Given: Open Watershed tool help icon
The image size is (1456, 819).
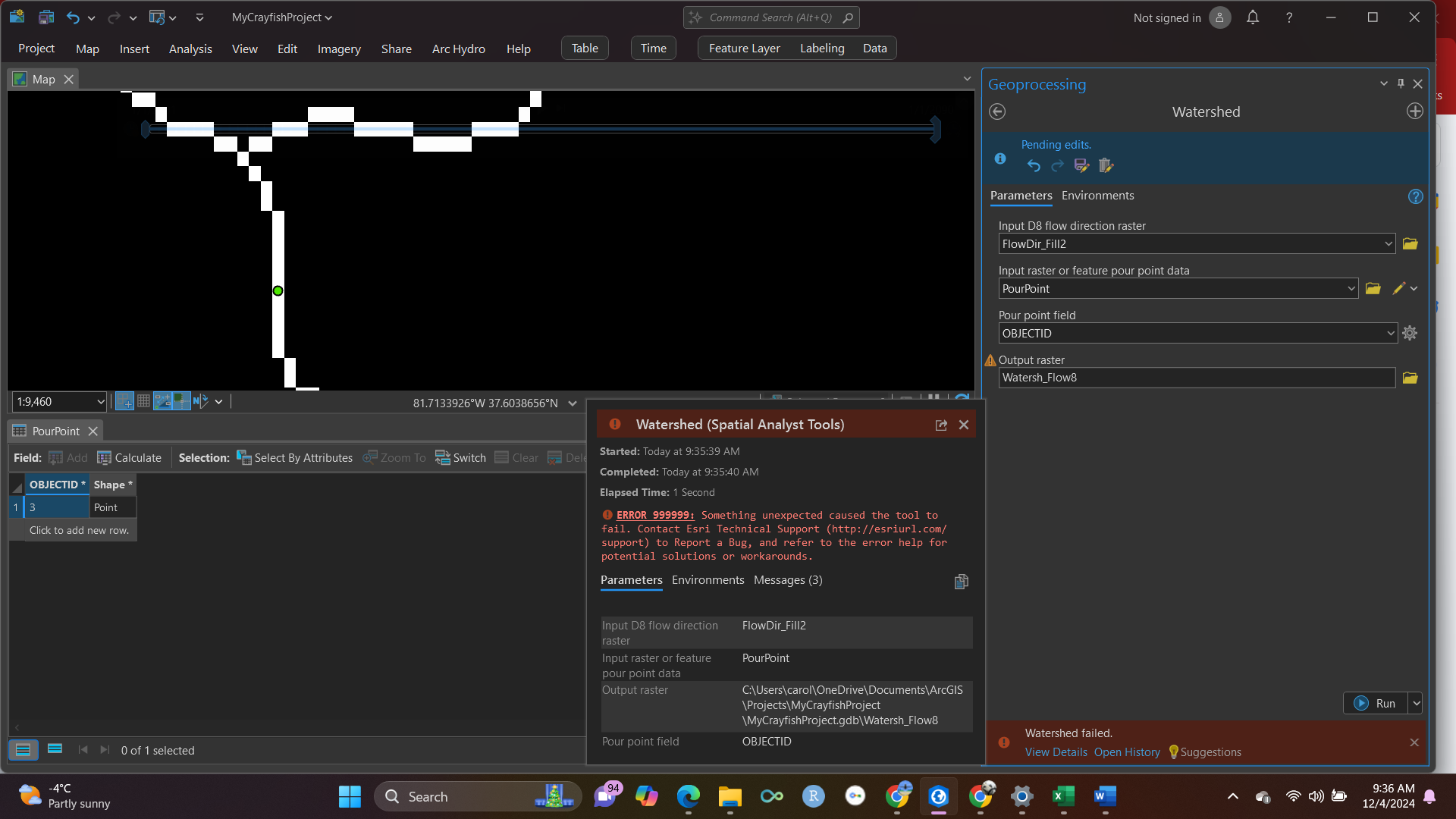Looking at the screenshot, I should pyautogui.click(x=1415, y=196).
